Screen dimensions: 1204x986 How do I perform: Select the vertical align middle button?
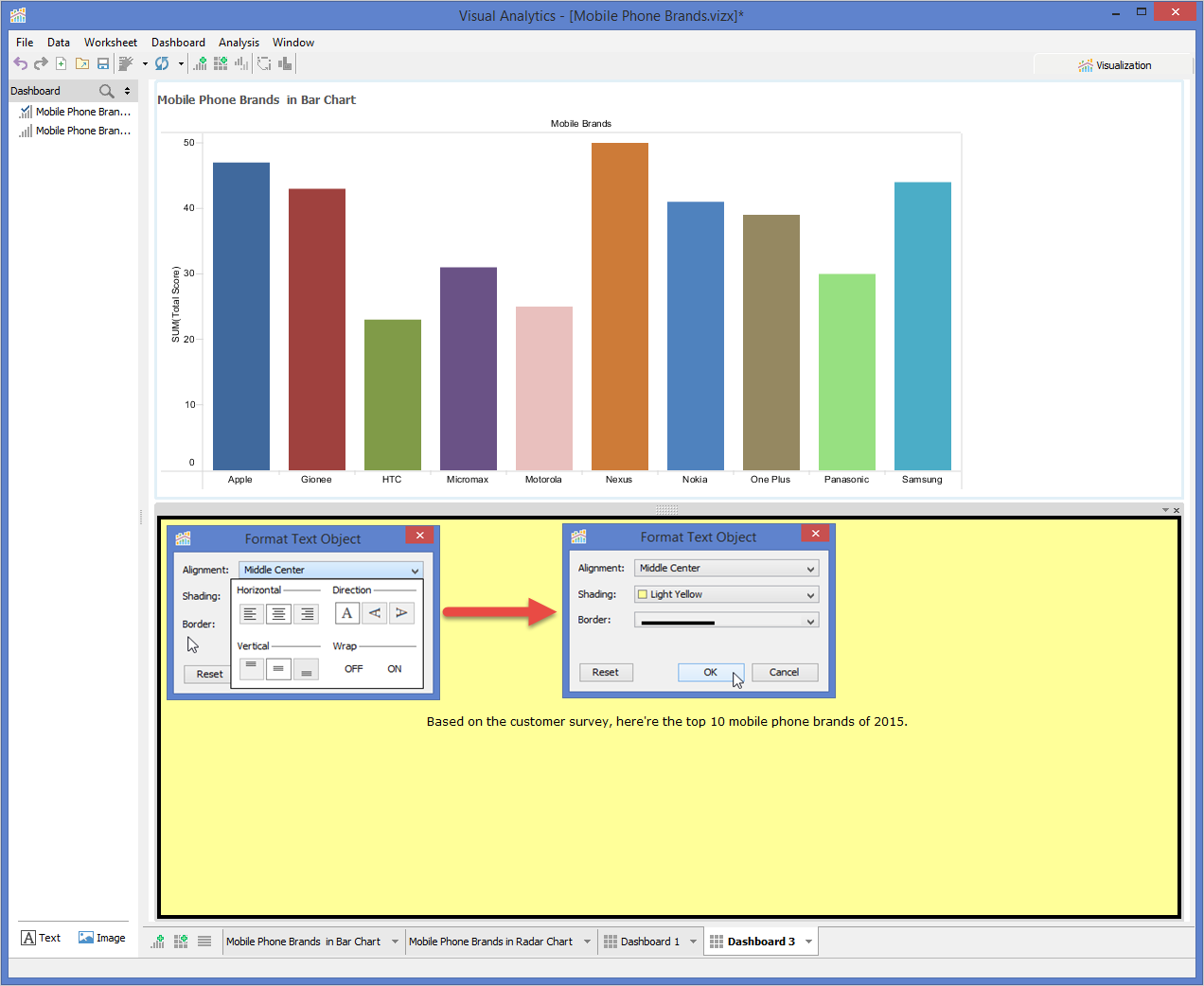point(278,669)
